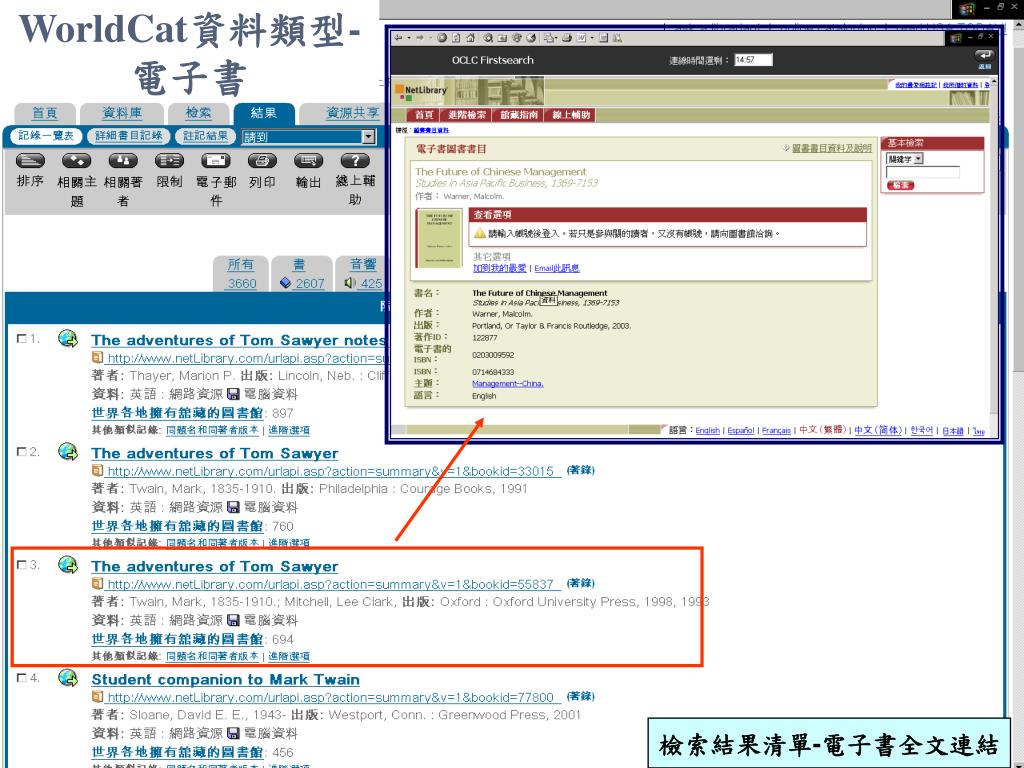The image size is (1024, 768).
Task: Tick the checkbox for record 1
Action: tap(22, 338)
